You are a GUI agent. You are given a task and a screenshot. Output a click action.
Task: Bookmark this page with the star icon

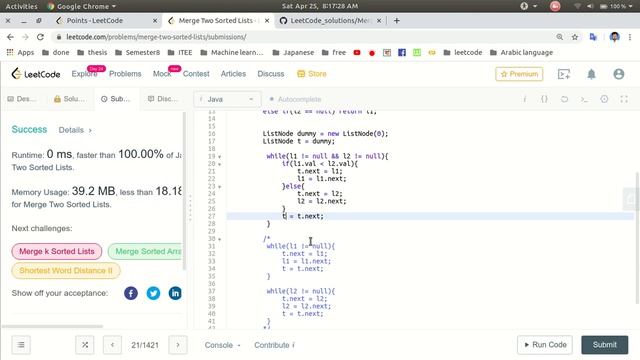(x=575, y=37)
